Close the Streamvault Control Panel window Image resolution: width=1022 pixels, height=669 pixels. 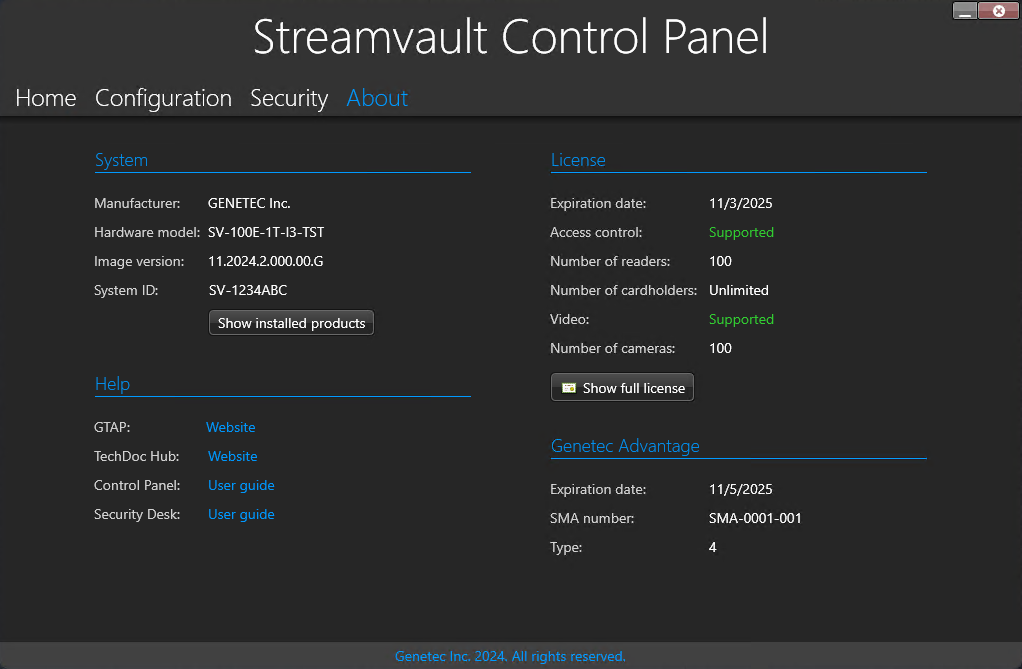[x=998, y=10]
